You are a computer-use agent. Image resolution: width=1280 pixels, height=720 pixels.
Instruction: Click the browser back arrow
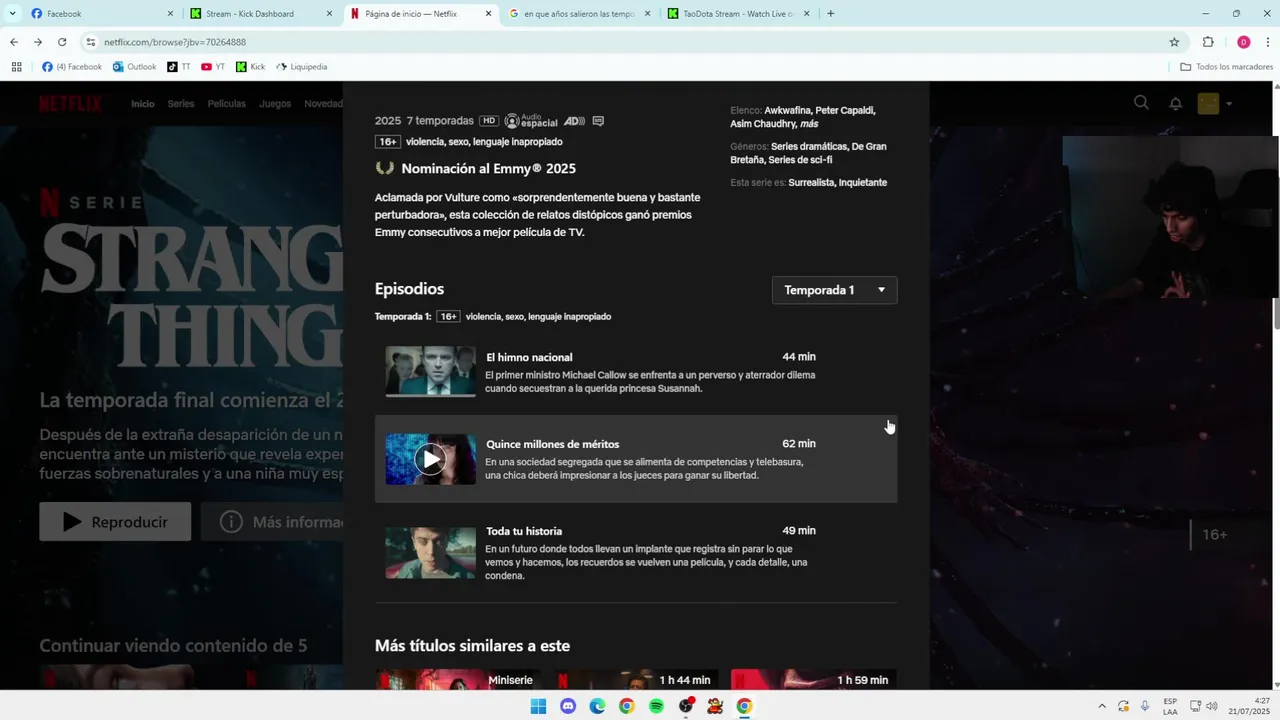coord(14,42)
